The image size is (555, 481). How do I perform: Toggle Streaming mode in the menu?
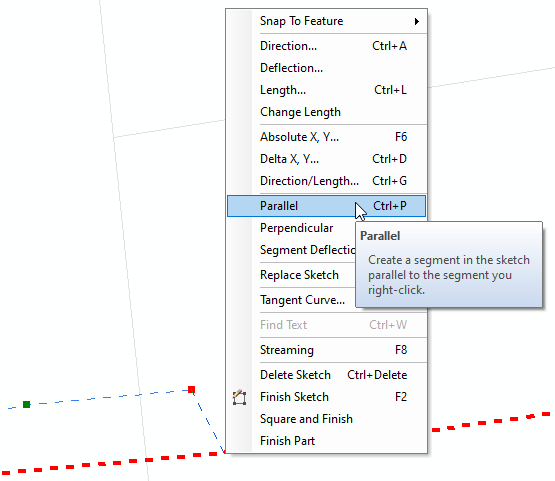coord(326,350)
